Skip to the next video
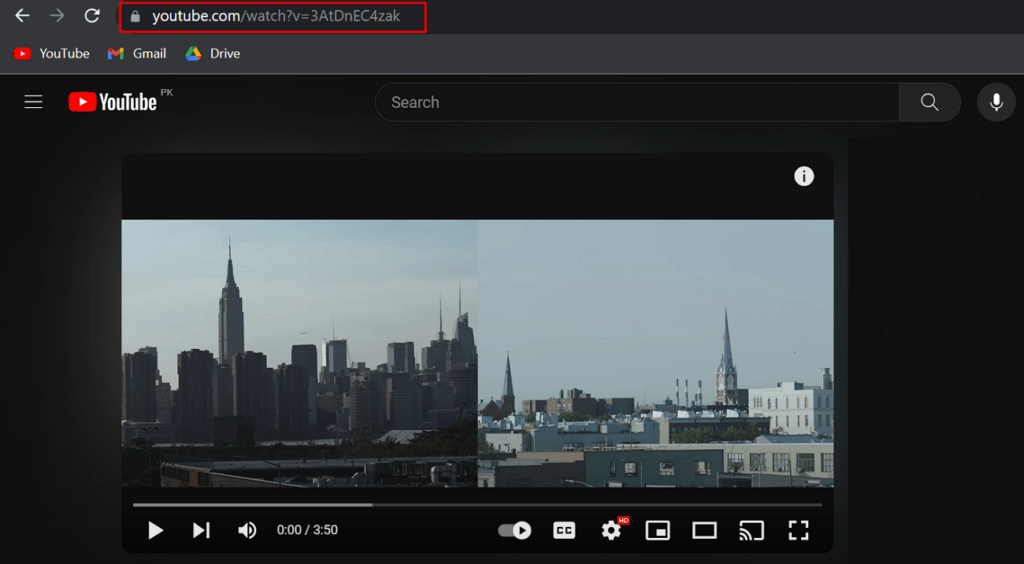This screenshot has height=564, width=1024. pos(201,530)
